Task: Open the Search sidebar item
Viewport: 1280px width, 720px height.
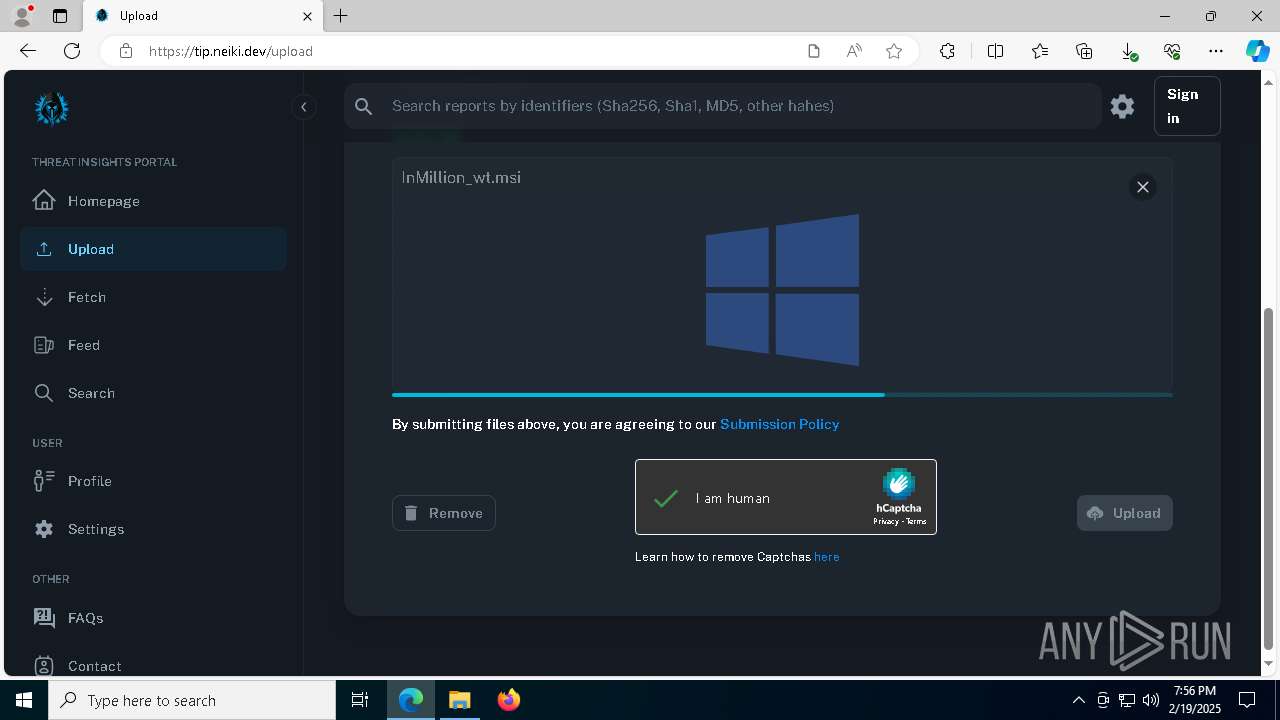Action: [x=153, y=393]
